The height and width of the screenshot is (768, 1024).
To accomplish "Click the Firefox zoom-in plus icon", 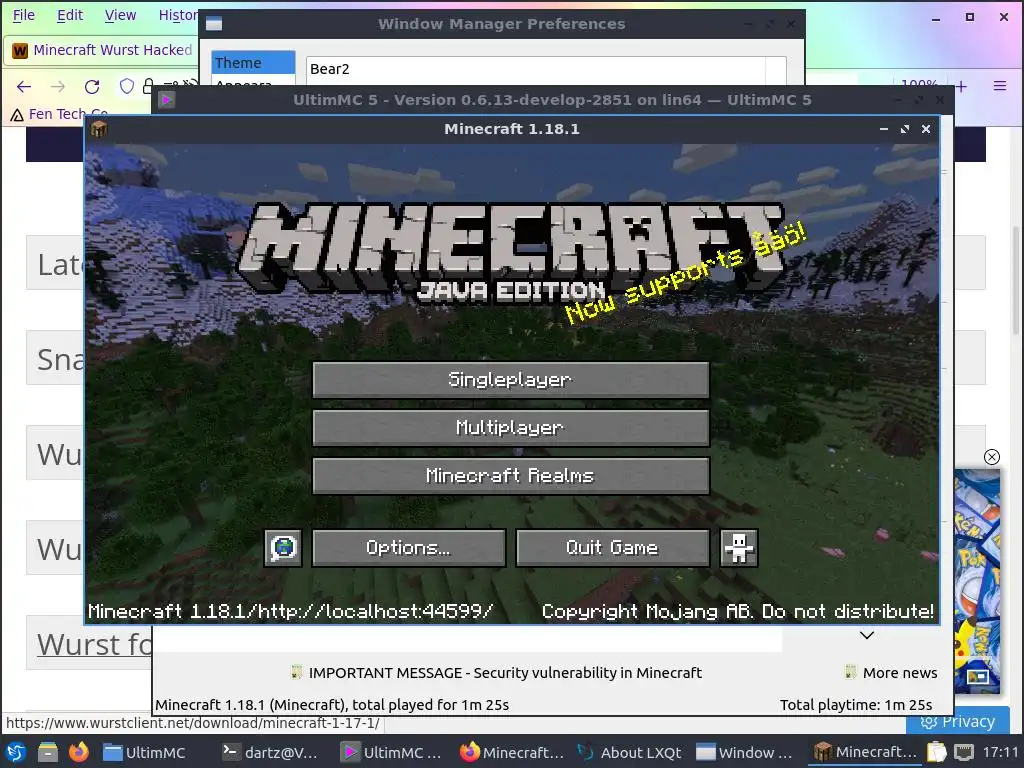I will click(961, 86).
